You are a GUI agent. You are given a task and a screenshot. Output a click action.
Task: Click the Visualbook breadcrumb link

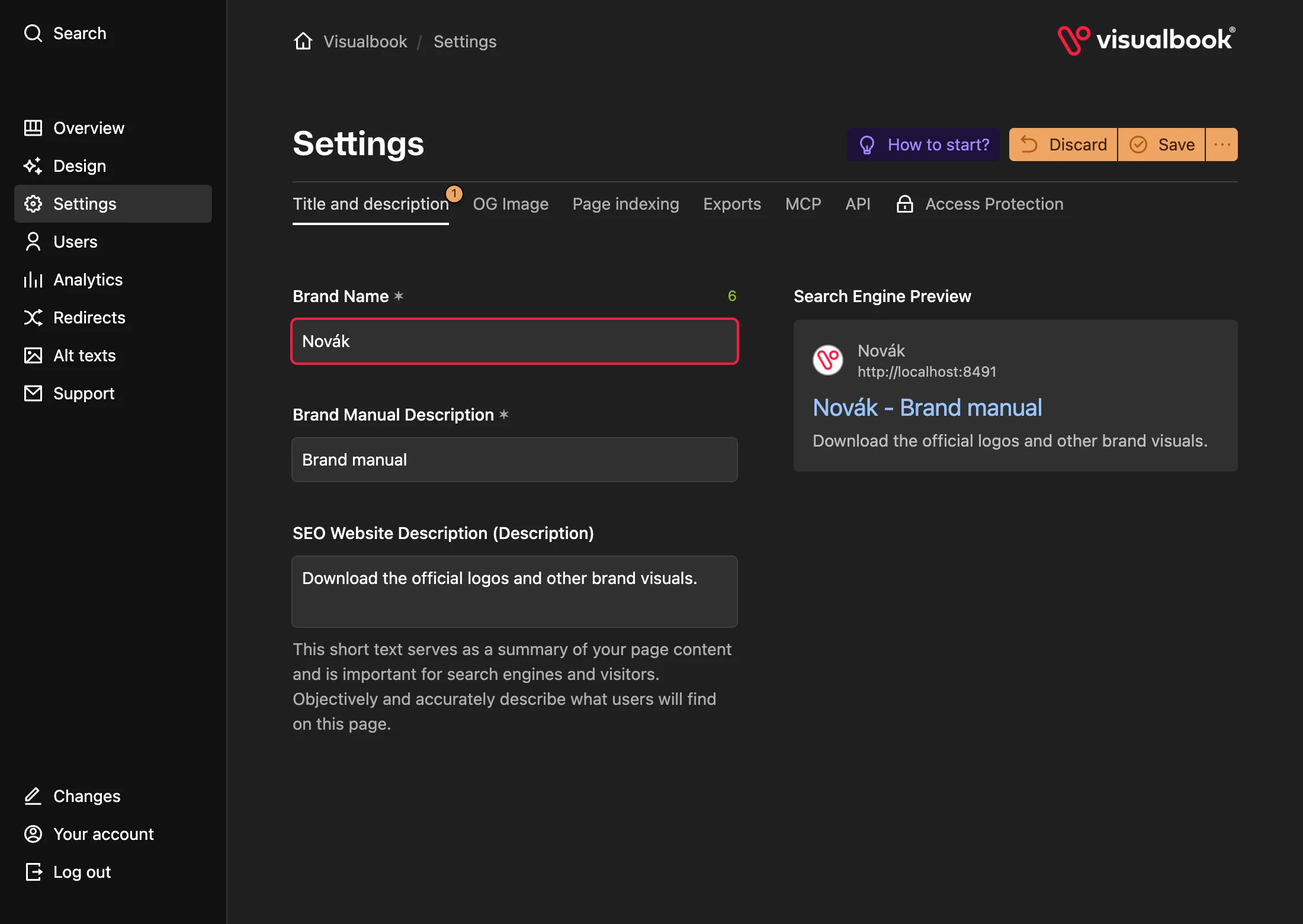point(365,41)
